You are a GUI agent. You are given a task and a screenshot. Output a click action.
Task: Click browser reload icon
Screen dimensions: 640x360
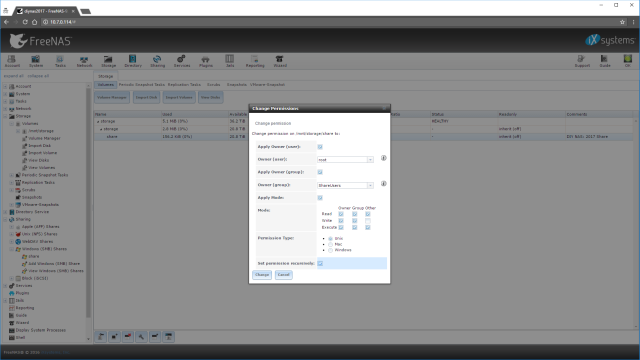[x=25, y=22]
